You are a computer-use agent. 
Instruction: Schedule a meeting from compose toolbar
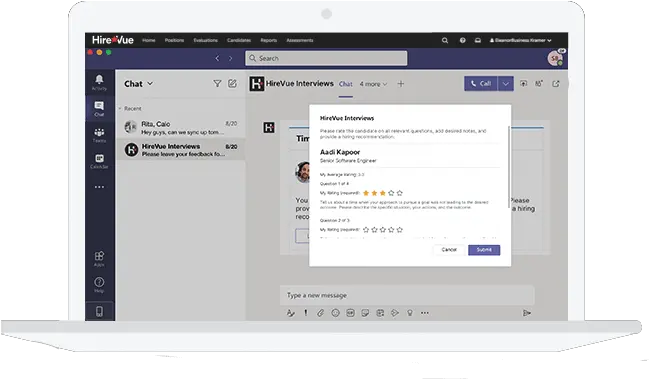pos(380,313)
